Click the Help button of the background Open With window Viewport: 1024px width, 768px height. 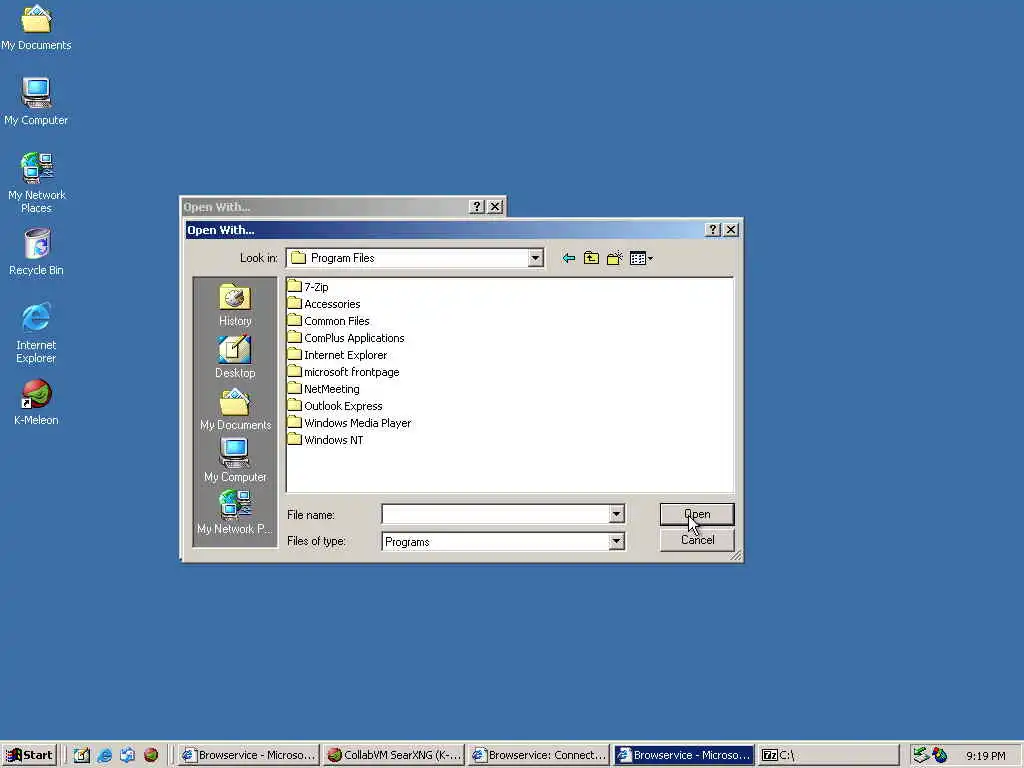[477, 206]
